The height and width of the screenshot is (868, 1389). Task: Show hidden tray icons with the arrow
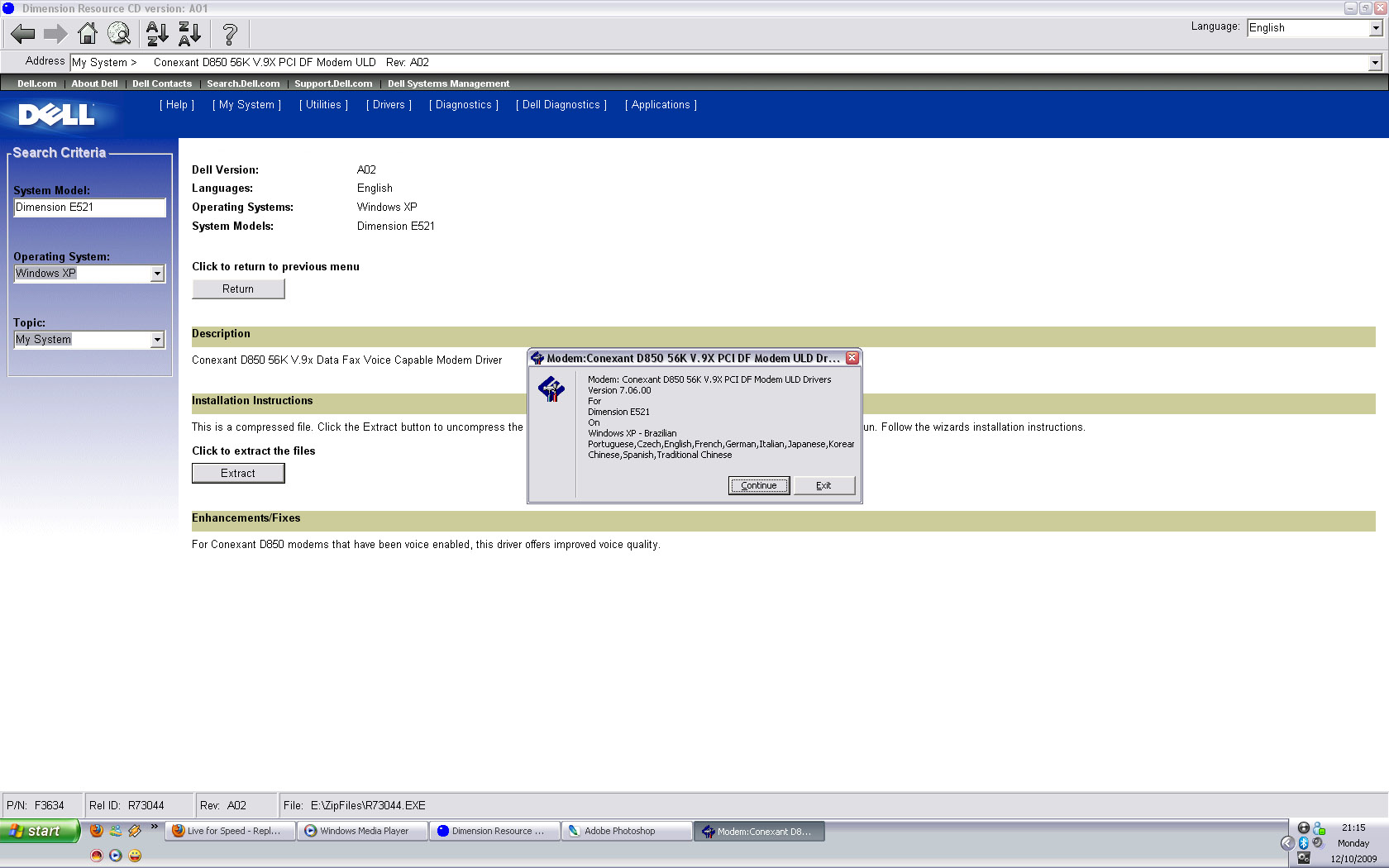(x=1287, y=843)
